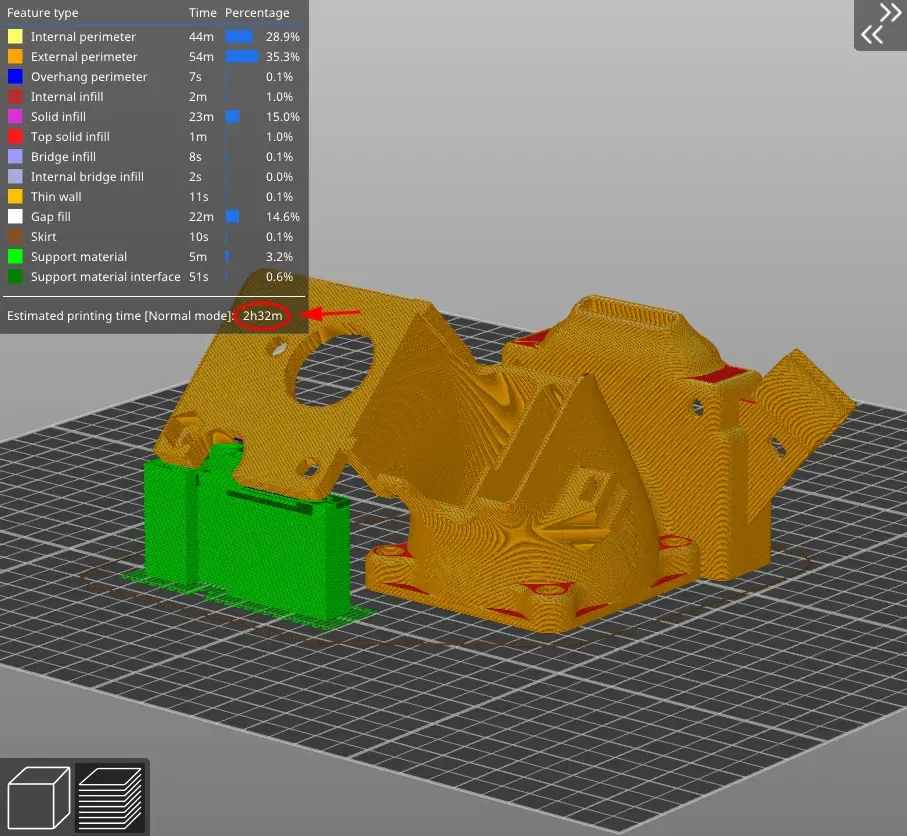This screenshot has height=836, width=907.
Task: Select the Thin wall label
Action: point(56,196)
